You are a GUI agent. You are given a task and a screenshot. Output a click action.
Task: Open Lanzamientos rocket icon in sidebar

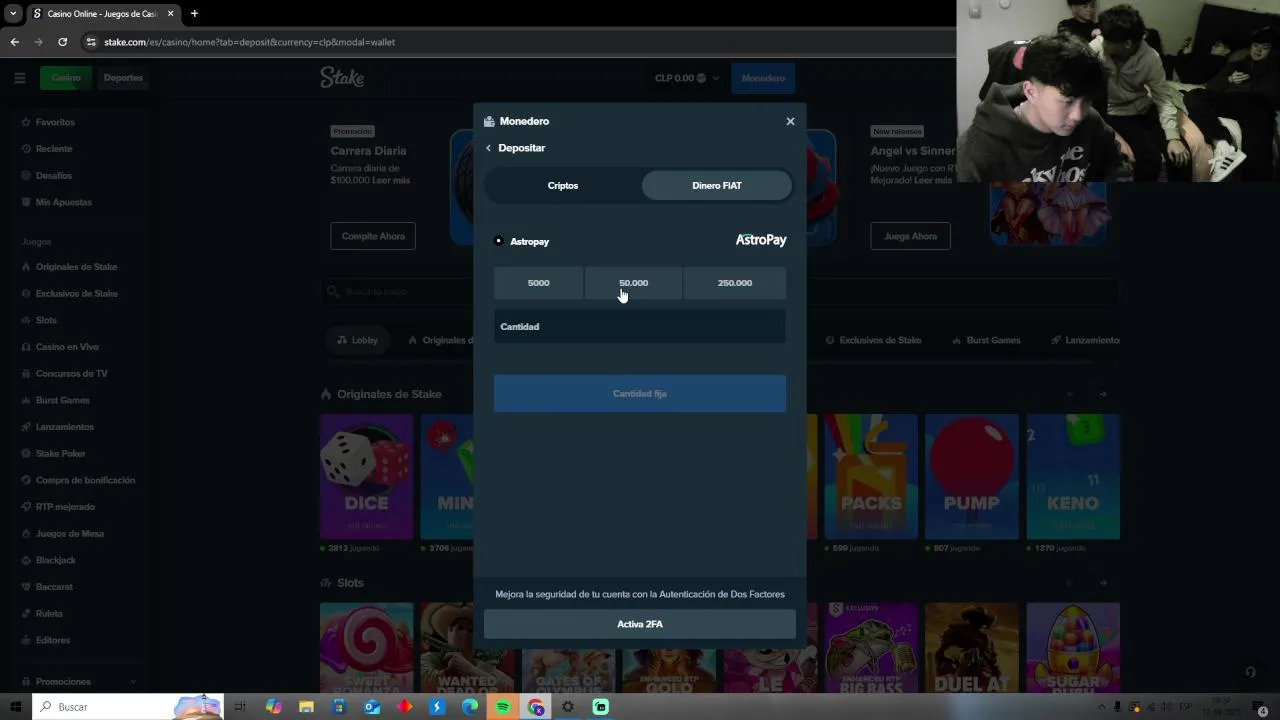click(x=26, y=427)
